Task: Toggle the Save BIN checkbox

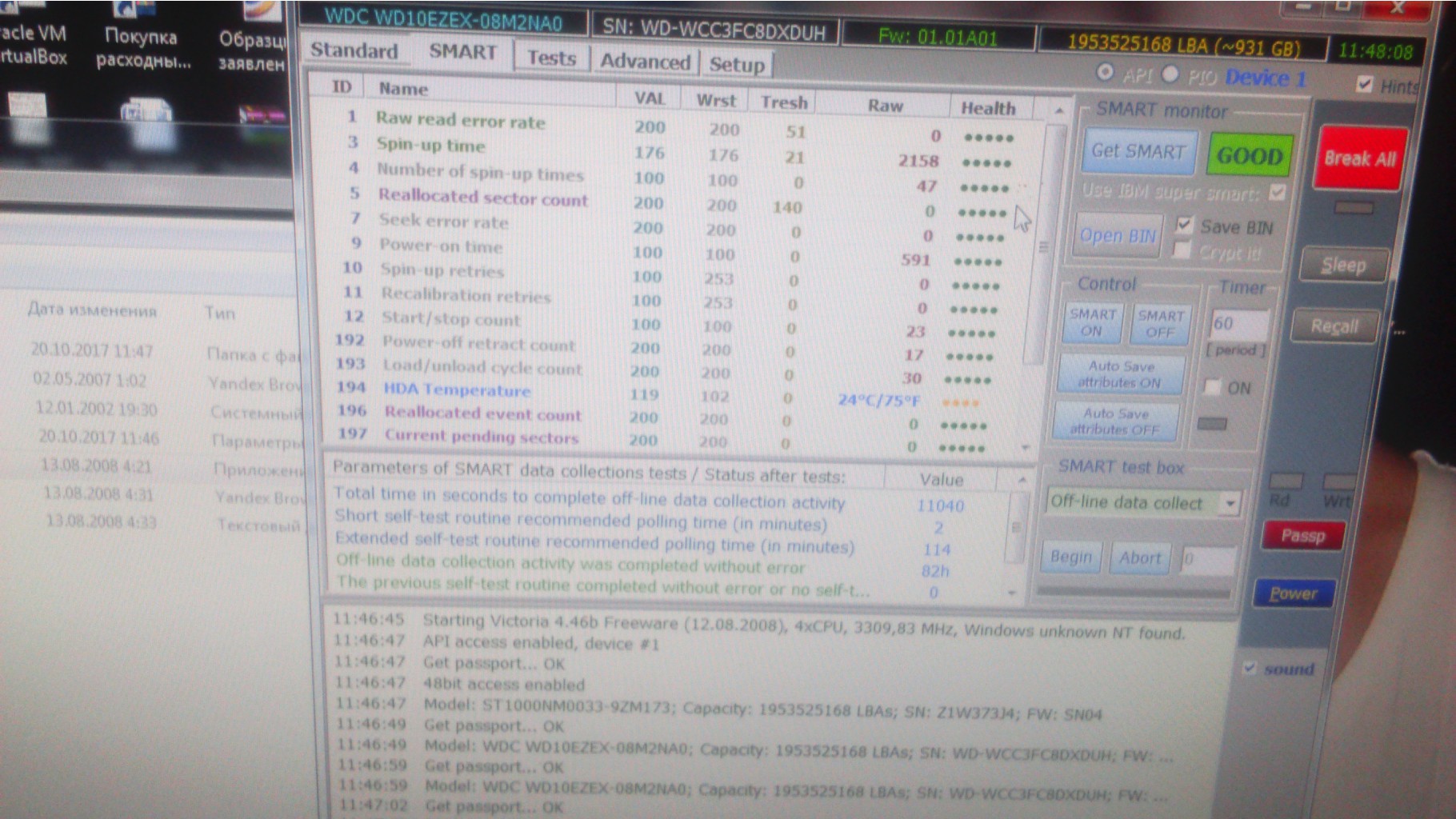Action: click(x=1184, y=225)
